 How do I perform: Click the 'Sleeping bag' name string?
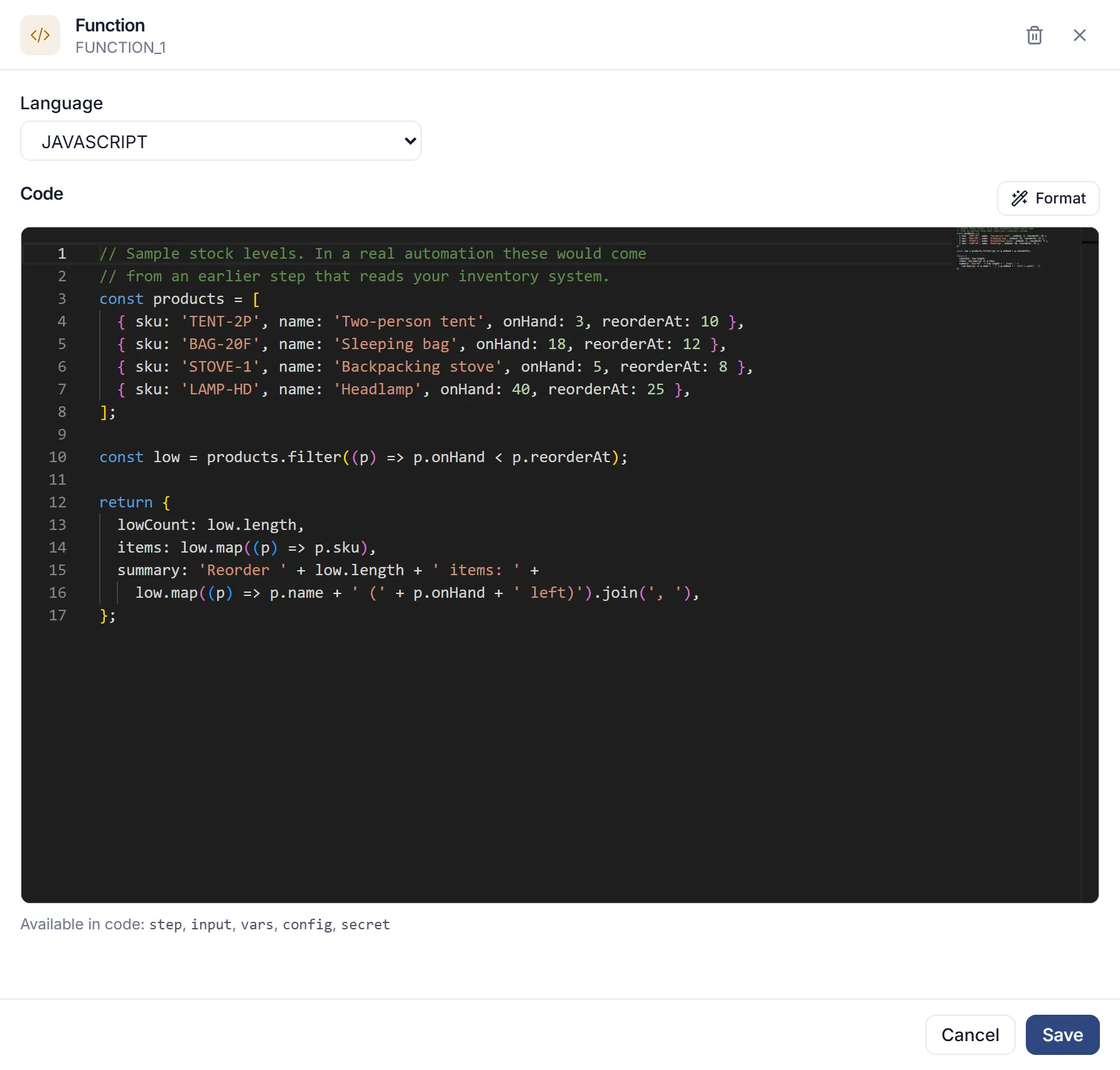396,344
